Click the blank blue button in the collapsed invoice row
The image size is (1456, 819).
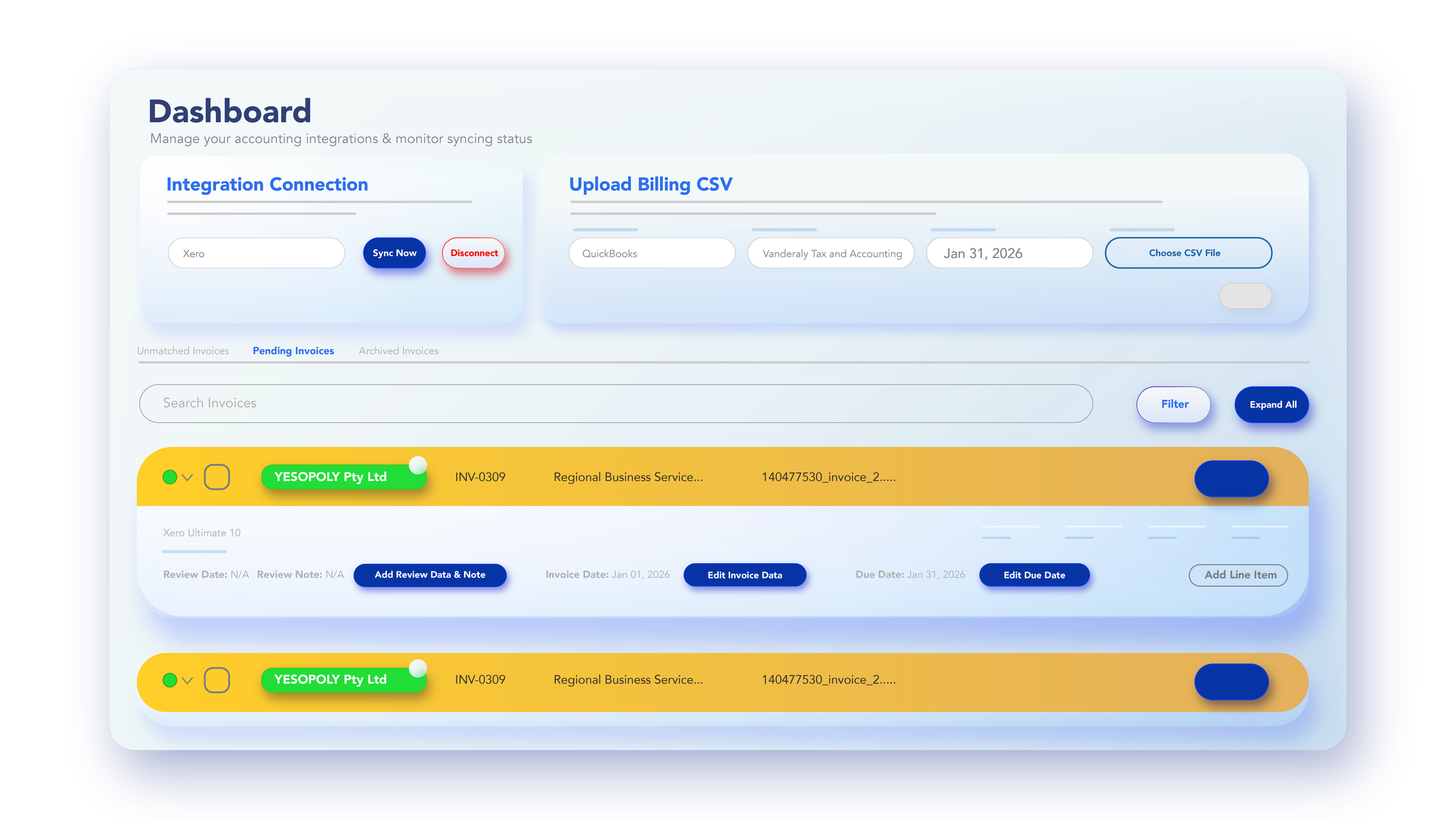click(1231, 682)
